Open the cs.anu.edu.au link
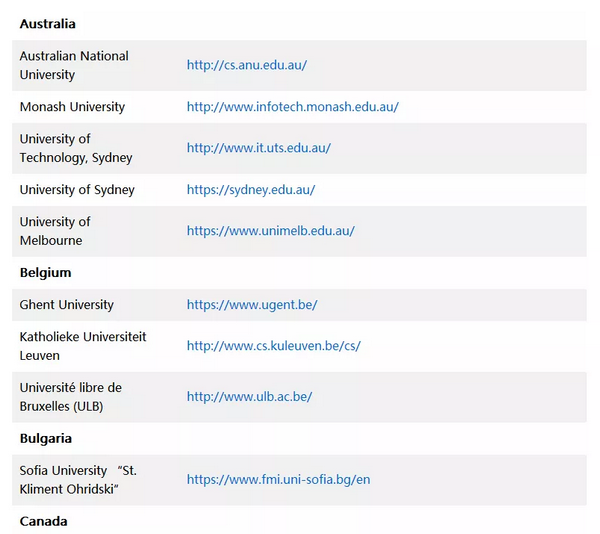The height and width of the screenshot is (534, 600). pos(247,65)
